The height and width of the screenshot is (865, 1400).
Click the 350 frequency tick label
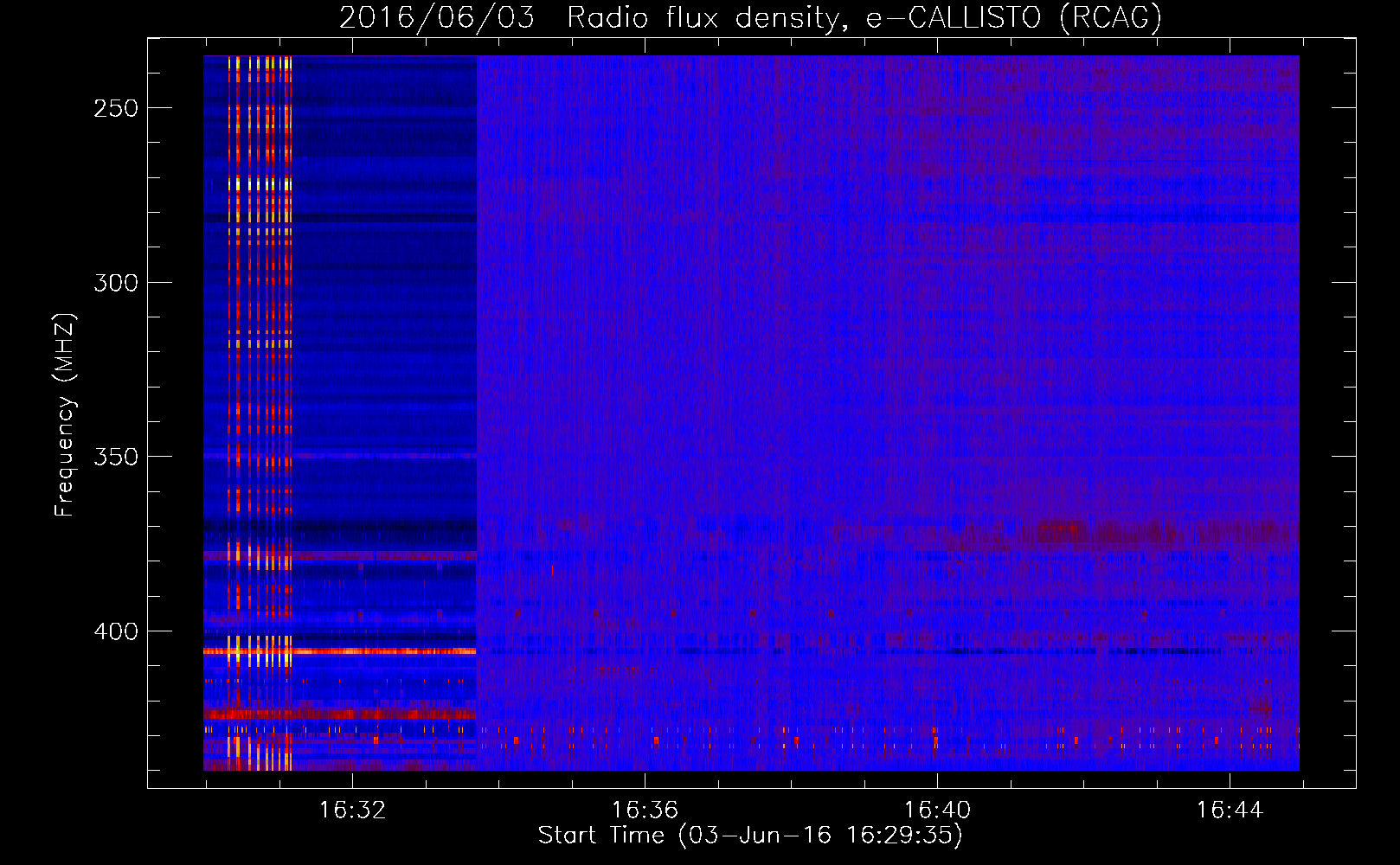point(116,457)
